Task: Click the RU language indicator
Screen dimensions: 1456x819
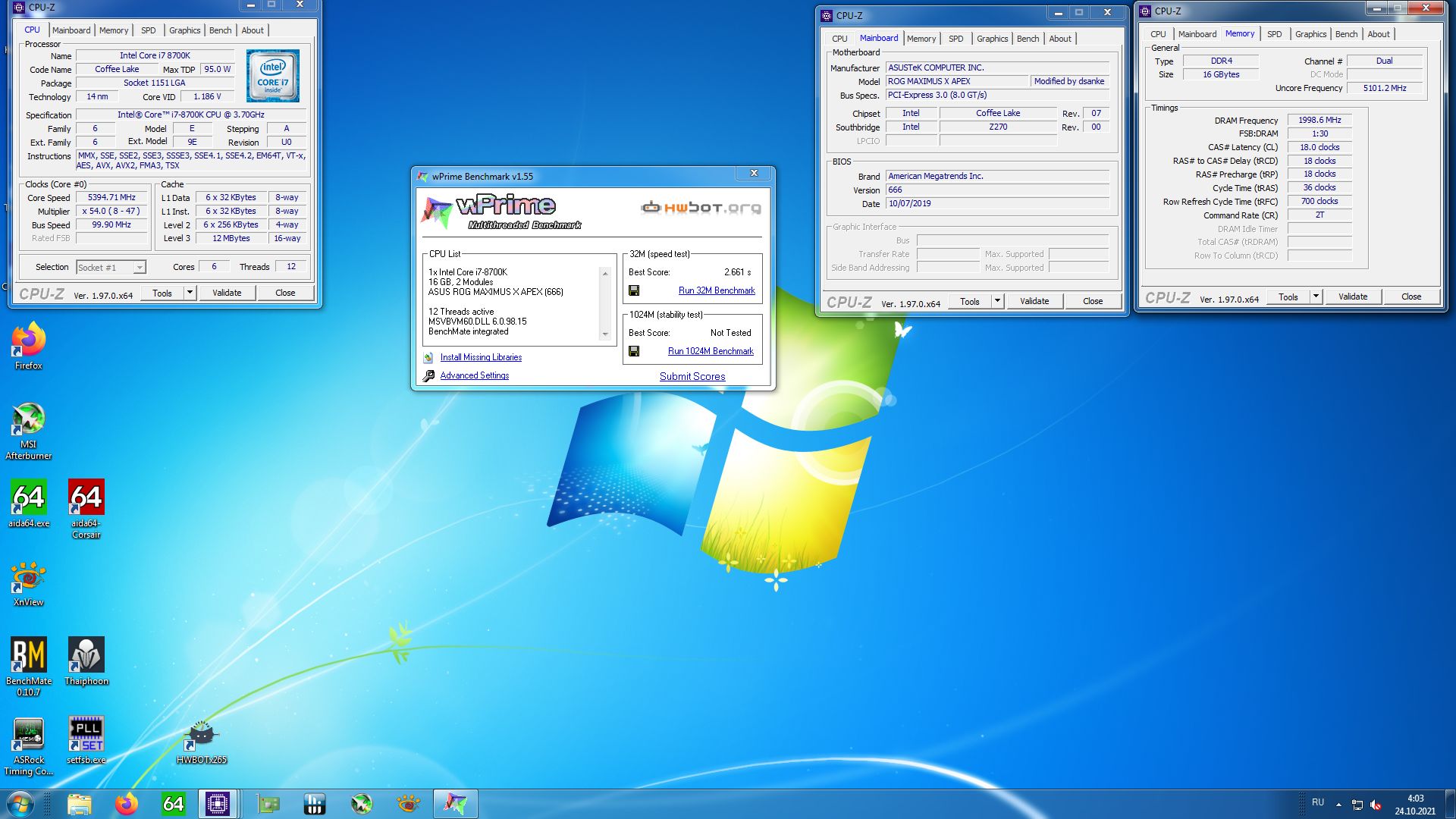Action: [x=1318, y=802]
